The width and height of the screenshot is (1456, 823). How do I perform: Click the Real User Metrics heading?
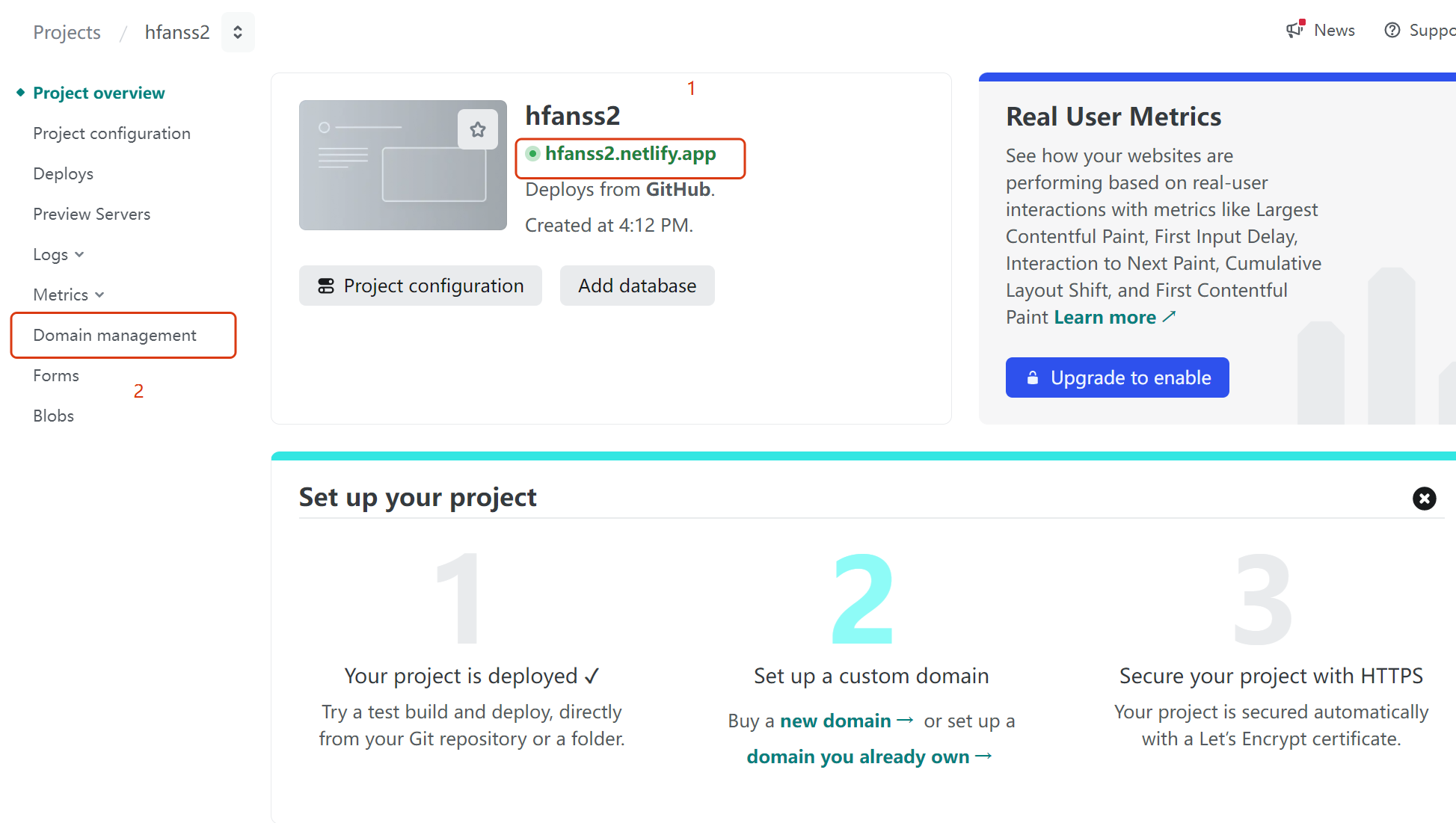(1113, 117)
